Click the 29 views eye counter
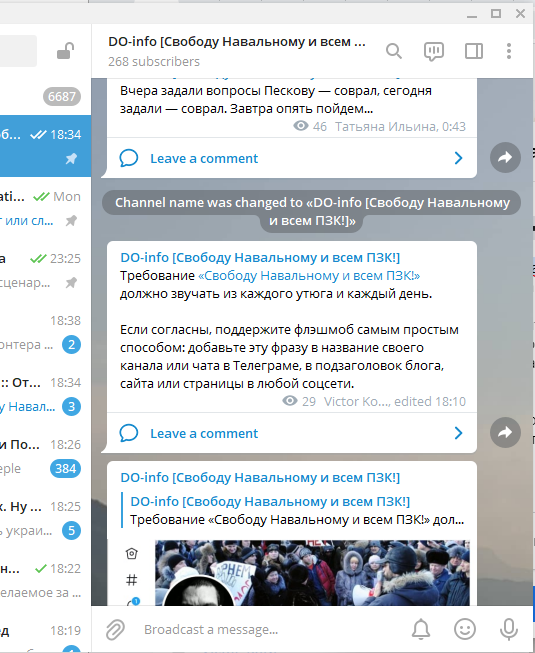535x653 pixels. click(x=299, y=401)
